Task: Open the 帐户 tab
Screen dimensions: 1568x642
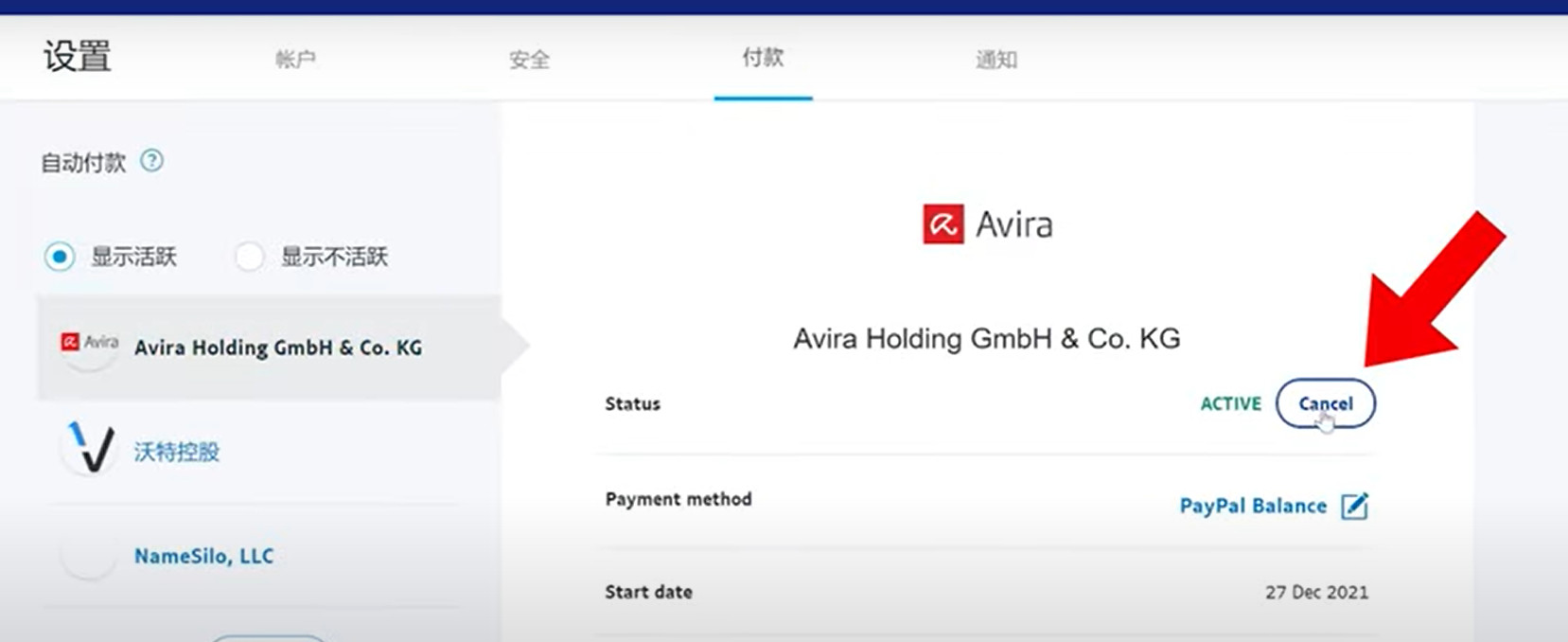Action: pyautogui.click(x=295, y=60)
